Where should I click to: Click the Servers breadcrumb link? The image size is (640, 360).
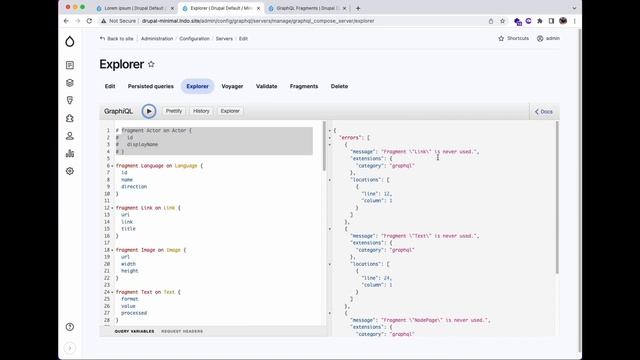tap(224, 38)
